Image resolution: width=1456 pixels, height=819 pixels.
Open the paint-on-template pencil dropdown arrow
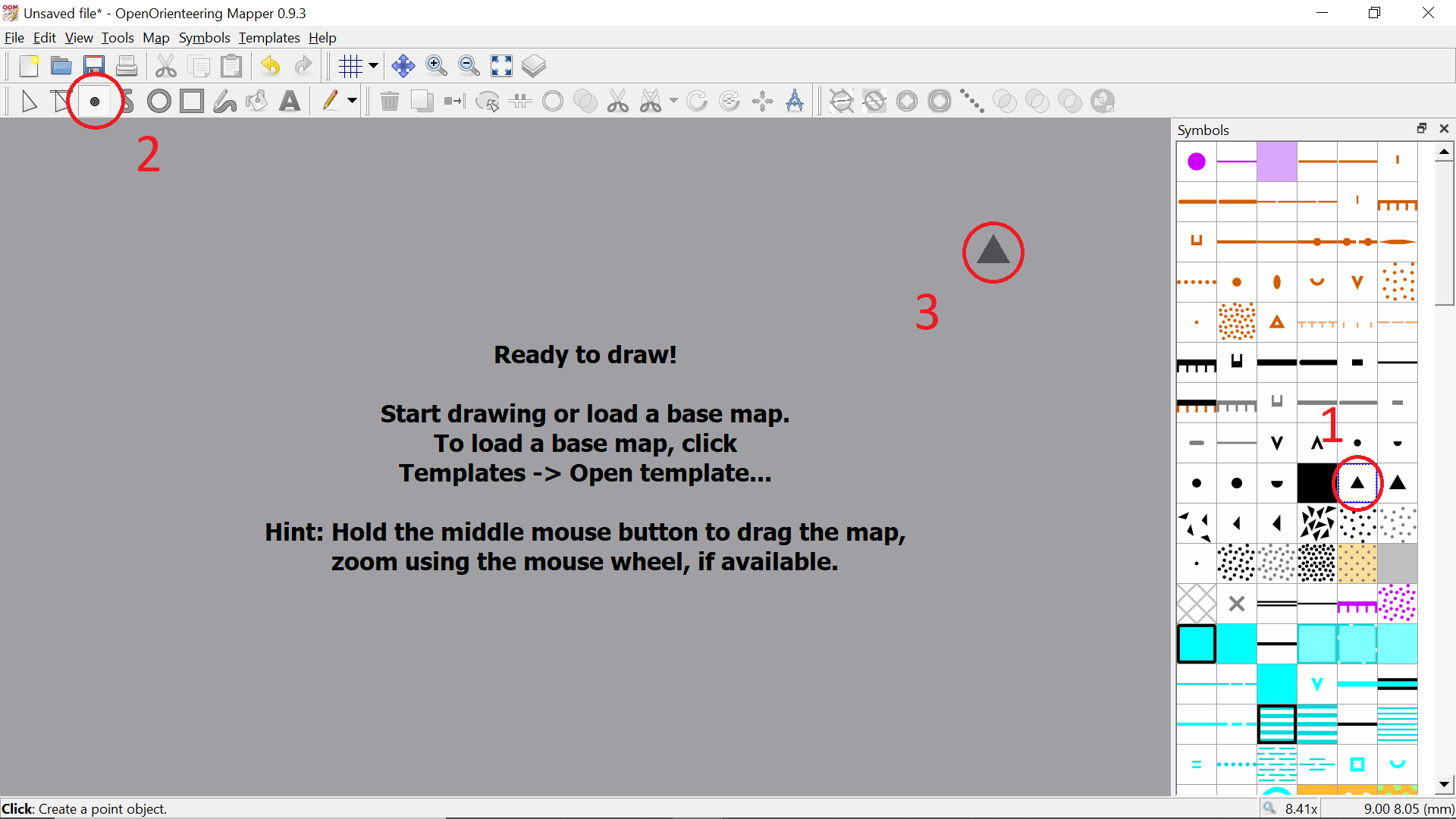[x=352, y=101]
